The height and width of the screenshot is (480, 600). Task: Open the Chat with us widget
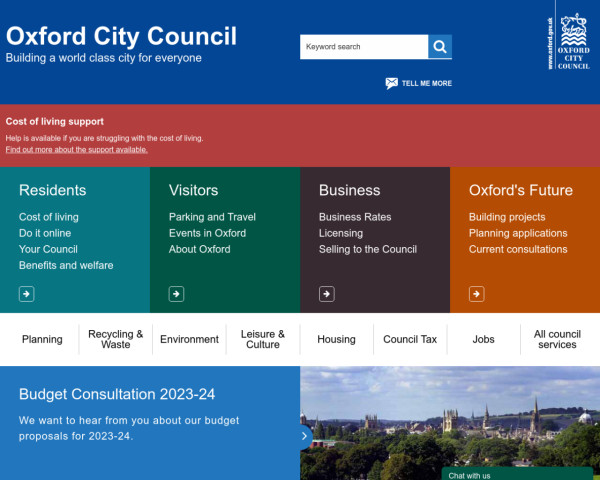click(516, 474)
